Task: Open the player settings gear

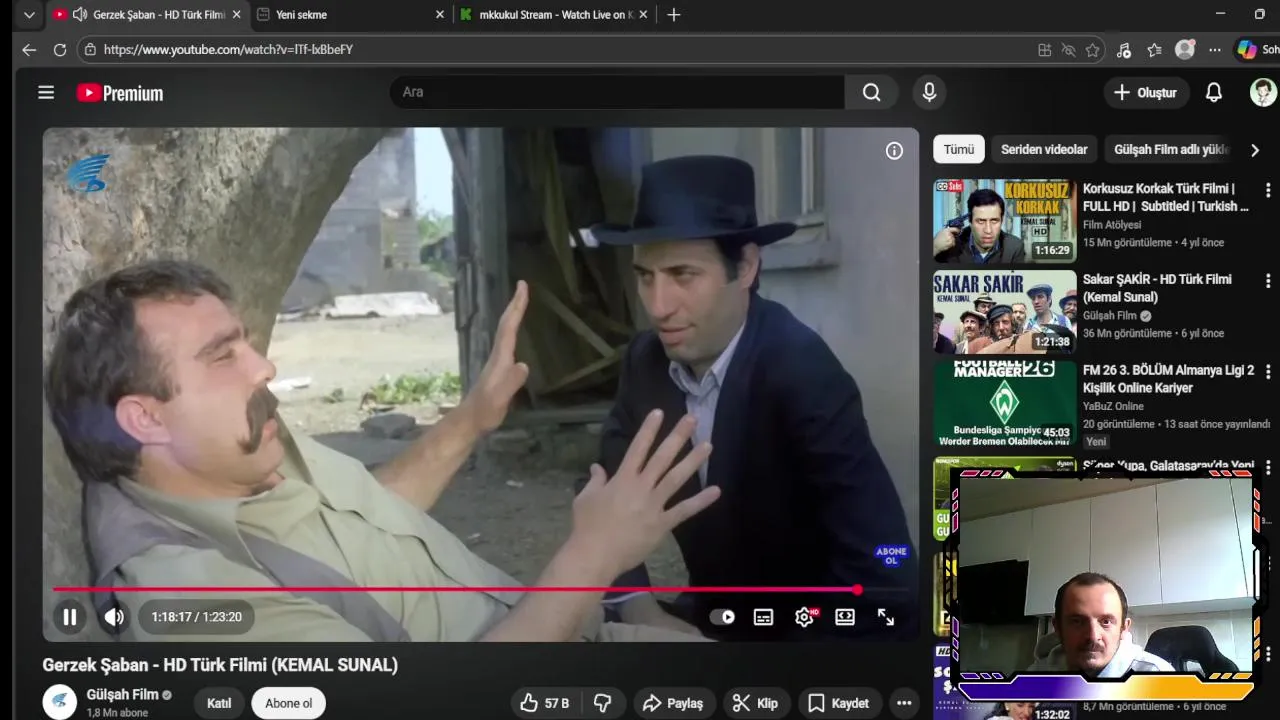Action: pos(804,617)
